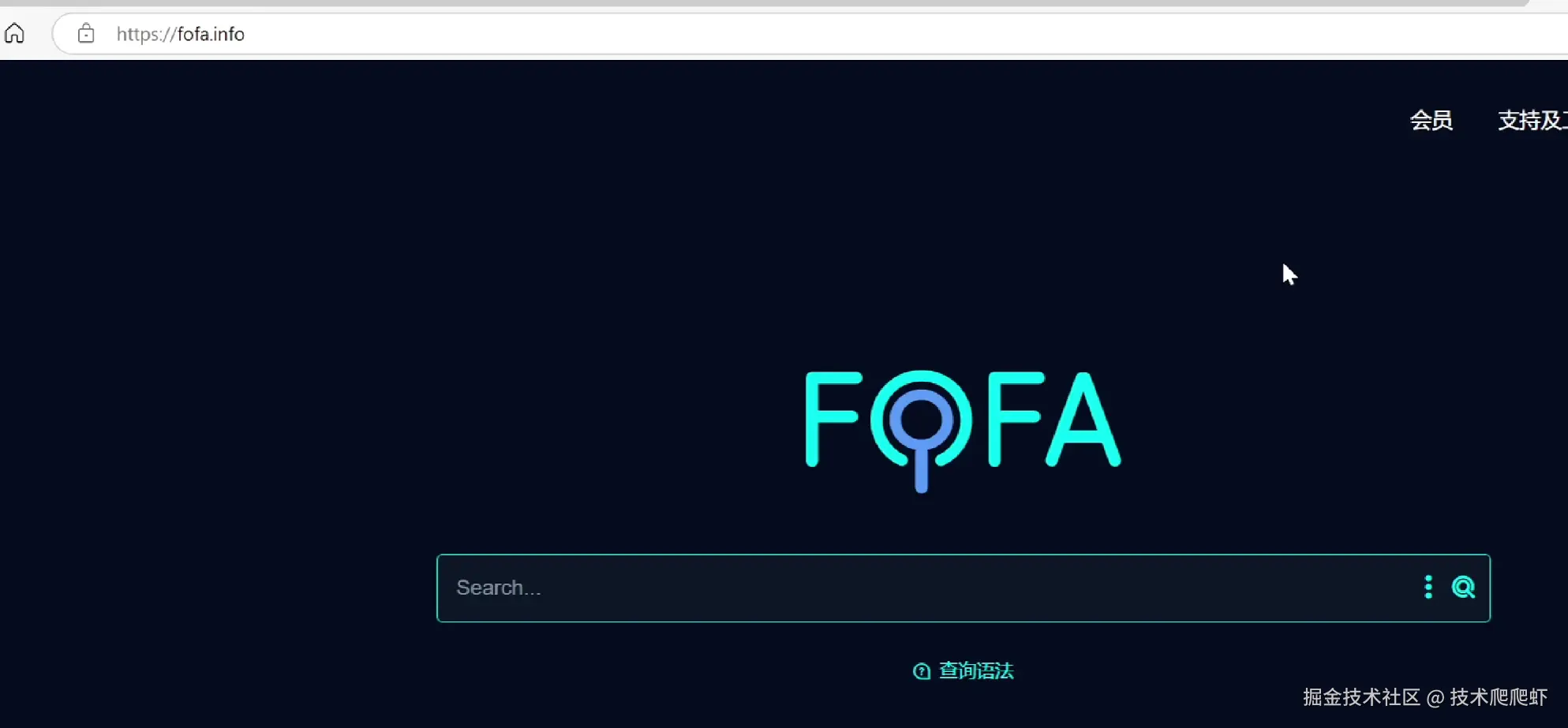1568x728 pixels.
Task: Click the Search... placeholder text
Action: pyautogui.click(x=499, y=588)
